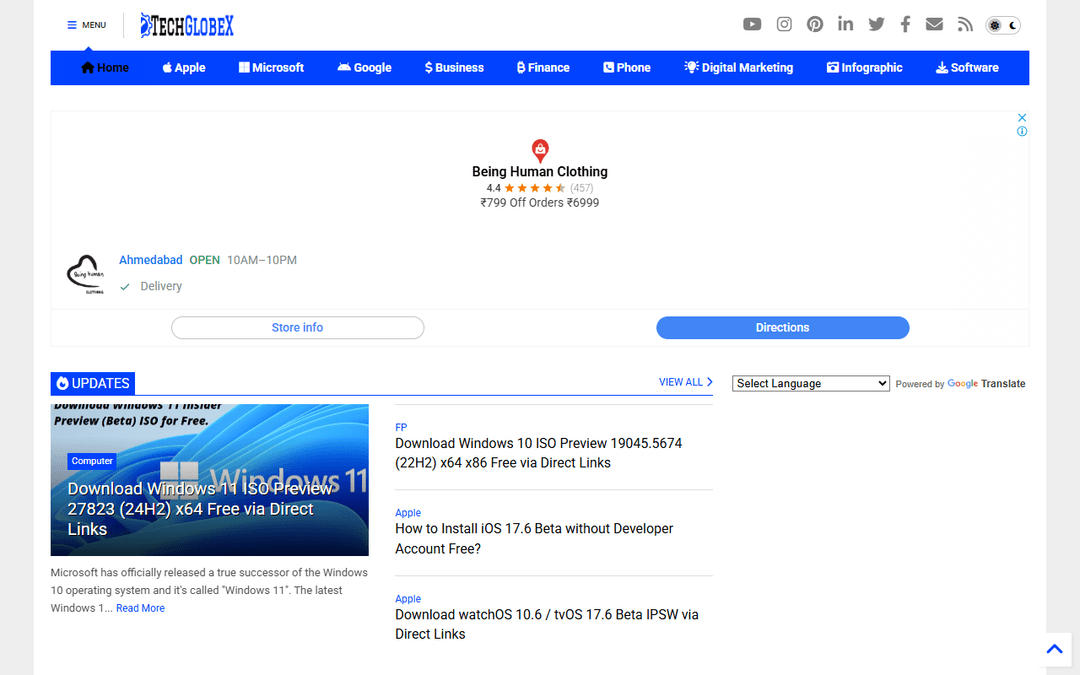
Task: Open the Infographic menu category
Action: tap(864, 68)
